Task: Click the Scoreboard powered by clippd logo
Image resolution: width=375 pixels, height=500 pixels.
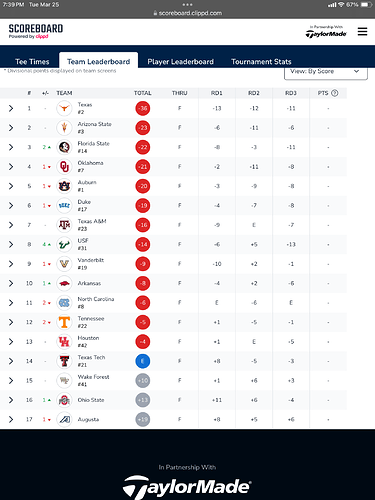Action: [x=36, y=31]
